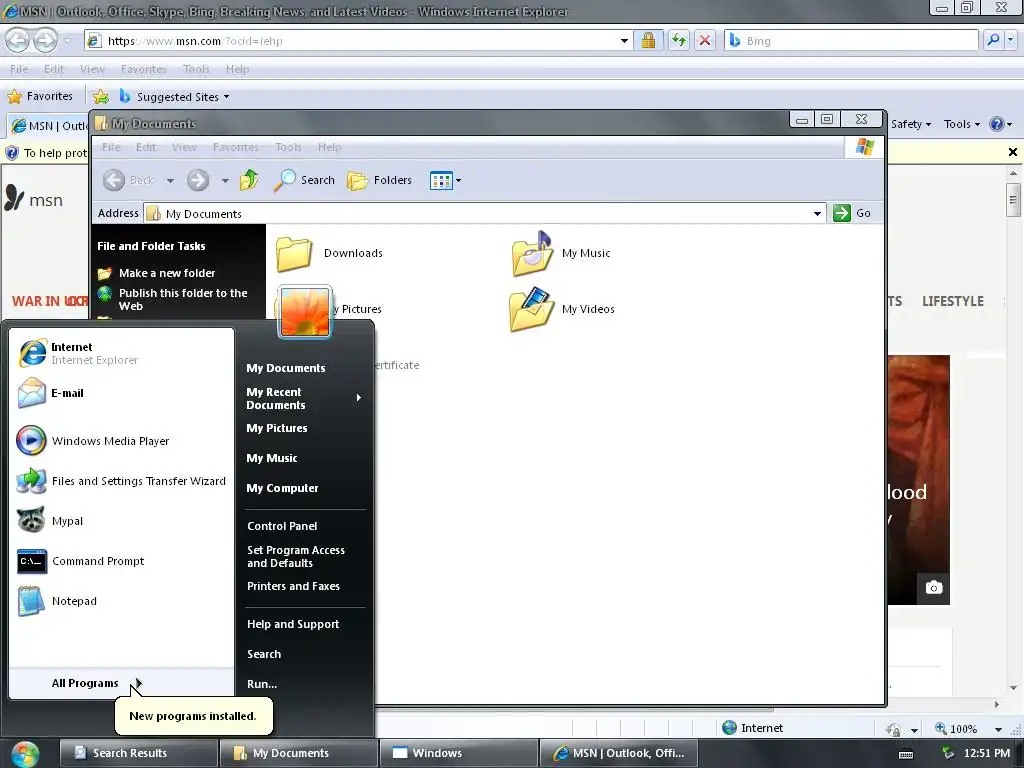Click the user account picture in Start menu
The width and height of the screenshot is (1024, 768).
(305, 312)
